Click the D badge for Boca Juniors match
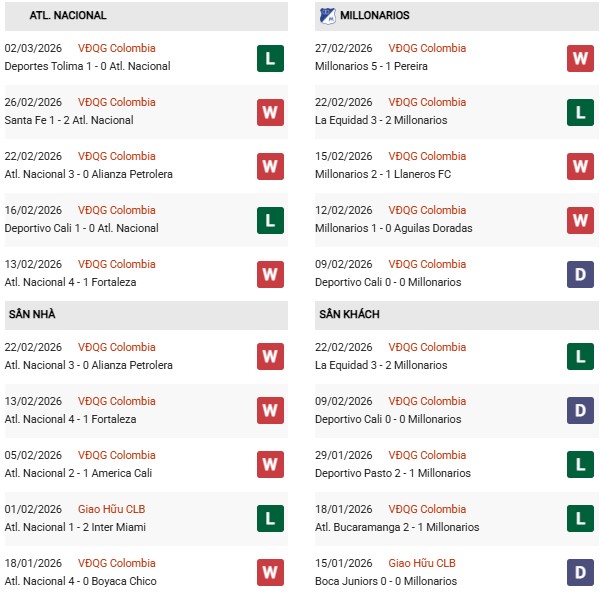 click(x=581, y=573)
